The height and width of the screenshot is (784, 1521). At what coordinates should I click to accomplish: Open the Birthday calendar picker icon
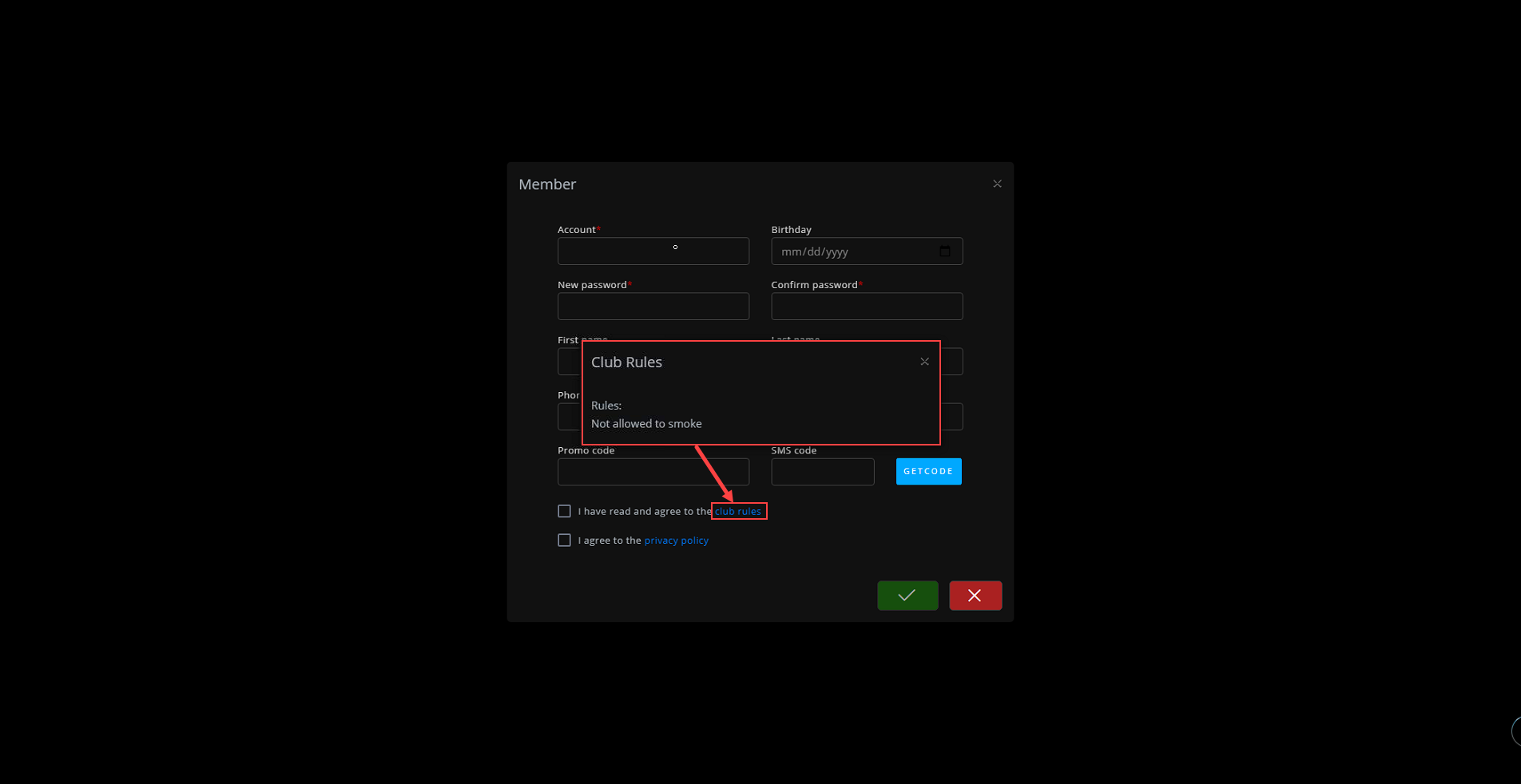[x=945, y=251]
